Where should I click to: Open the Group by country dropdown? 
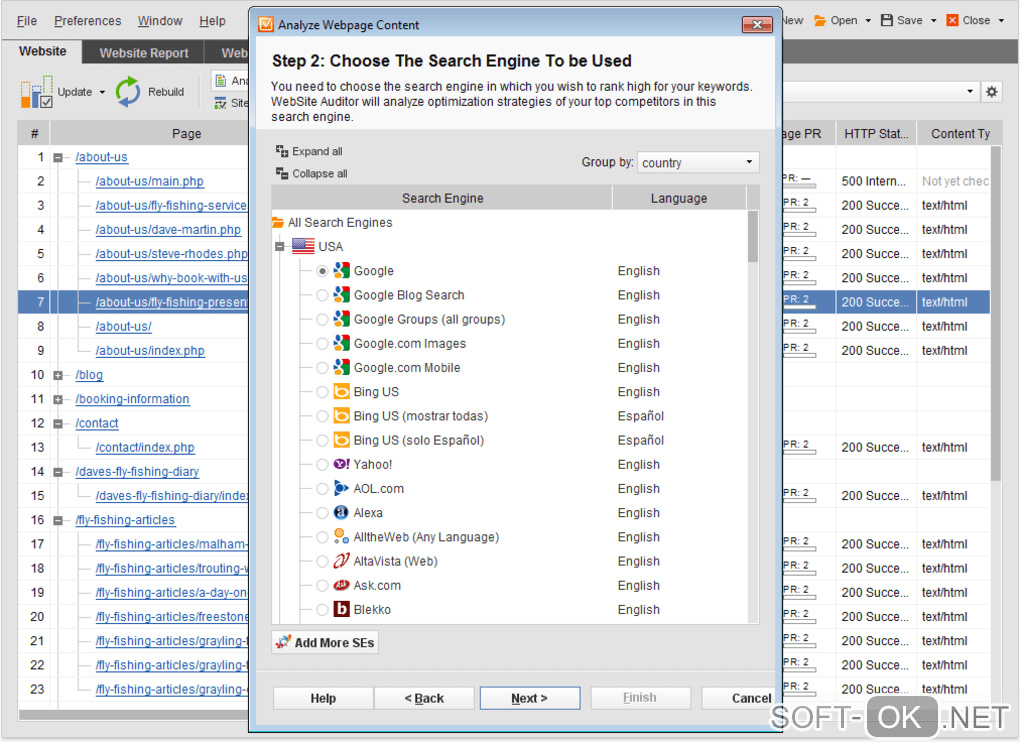point(698,162)
